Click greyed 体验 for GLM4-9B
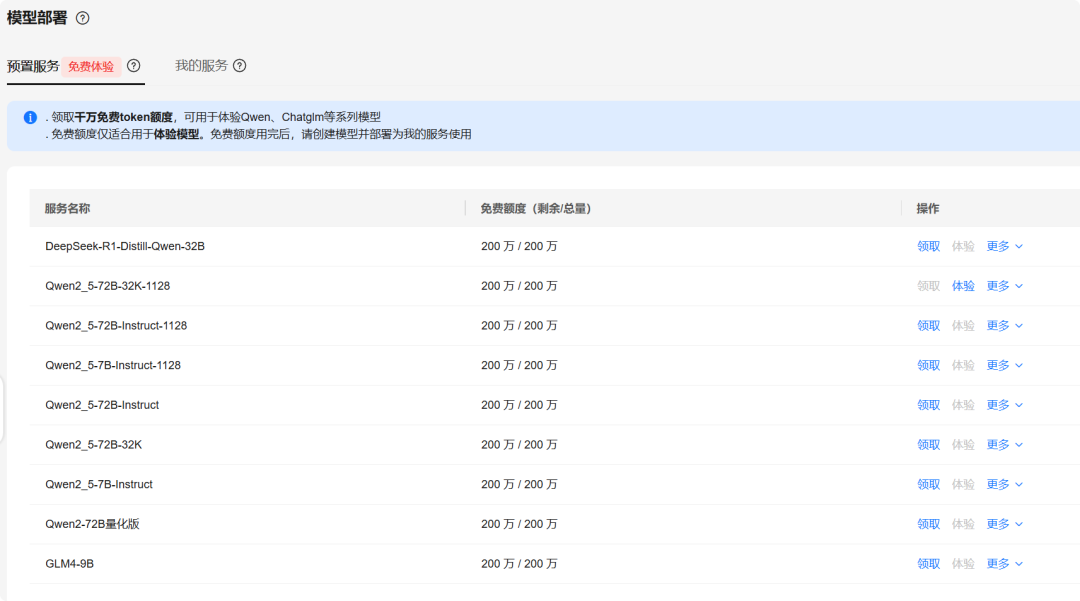This screenshot has width=1080, height=601. pos(963,564)
